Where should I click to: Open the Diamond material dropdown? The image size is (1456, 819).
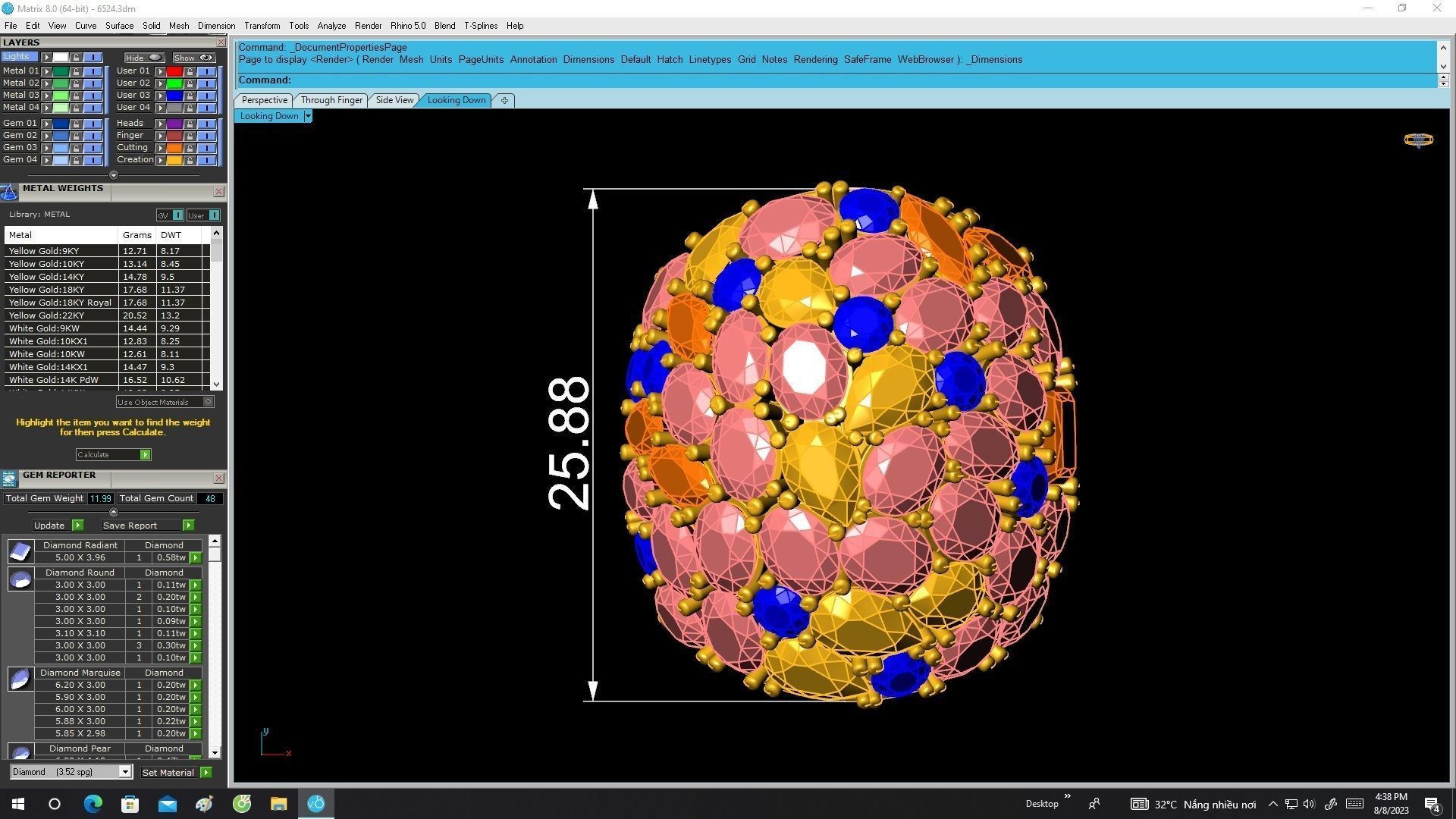(125, 772)
